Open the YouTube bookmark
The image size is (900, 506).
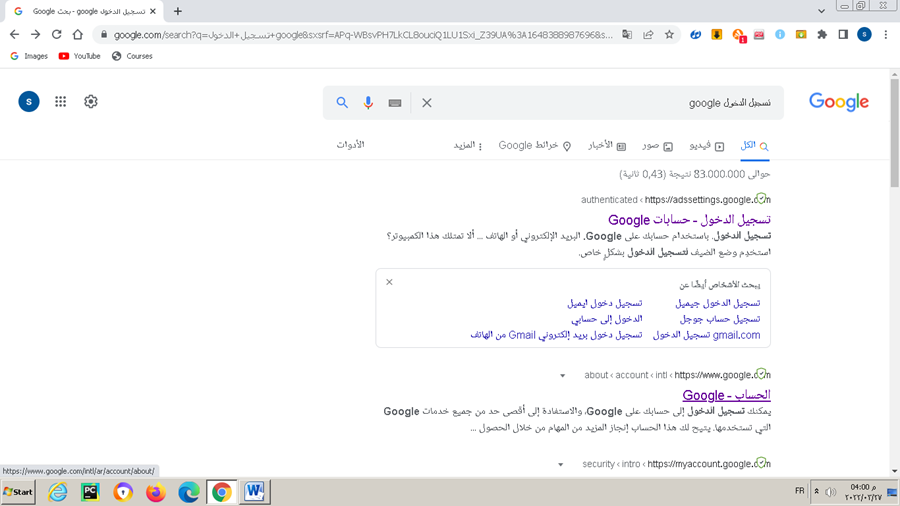[80, 56]
